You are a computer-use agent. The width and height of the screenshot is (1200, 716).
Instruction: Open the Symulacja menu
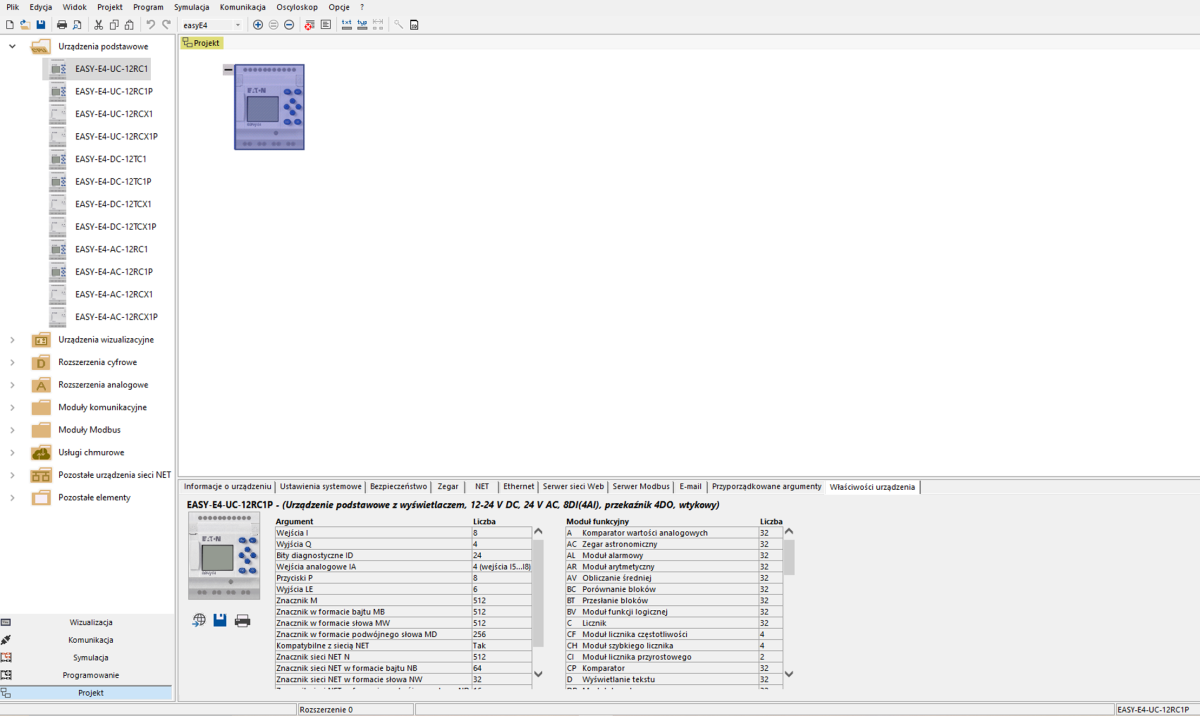click(191, 7)
